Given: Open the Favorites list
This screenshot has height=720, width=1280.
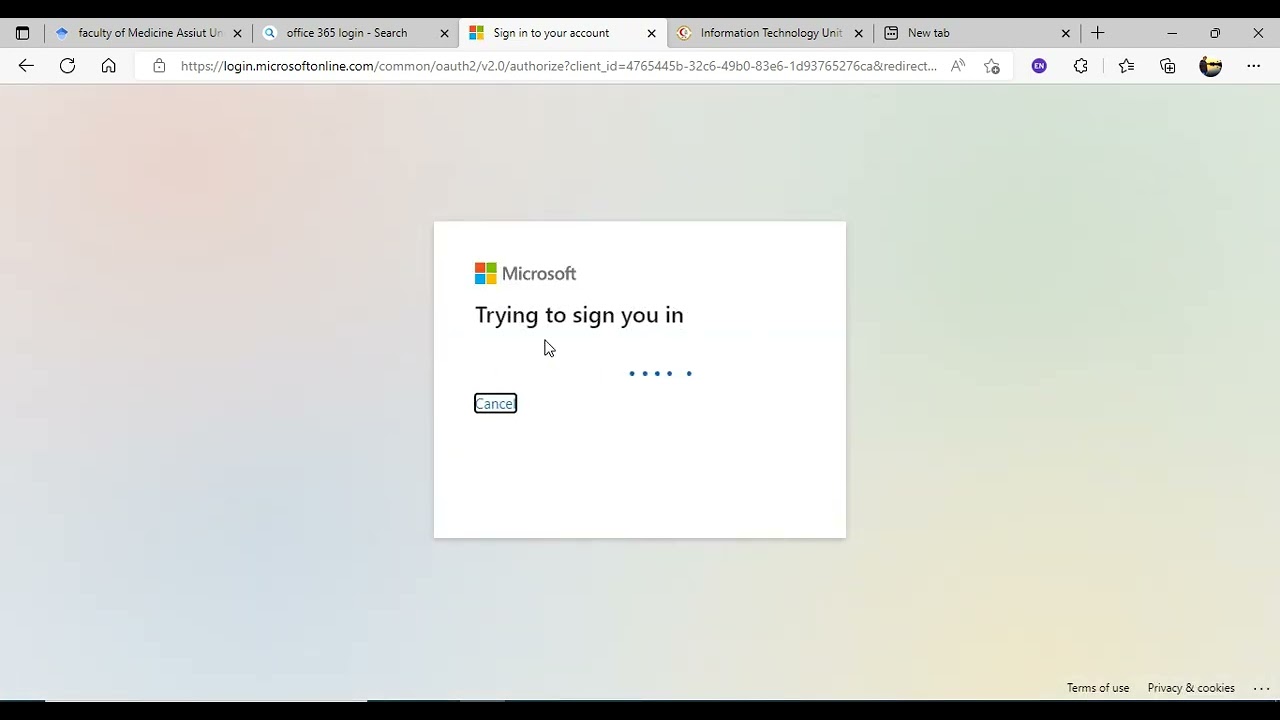Looking at the screenshot, I should coord(1126,66).
